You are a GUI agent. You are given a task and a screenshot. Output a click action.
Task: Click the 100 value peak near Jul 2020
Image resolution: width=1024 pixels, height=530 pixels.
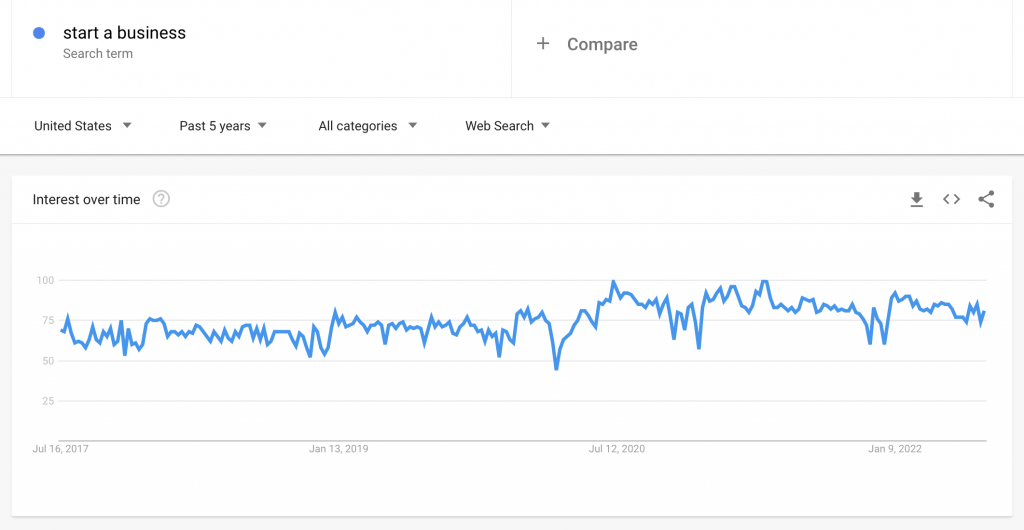tap(613, 281)
